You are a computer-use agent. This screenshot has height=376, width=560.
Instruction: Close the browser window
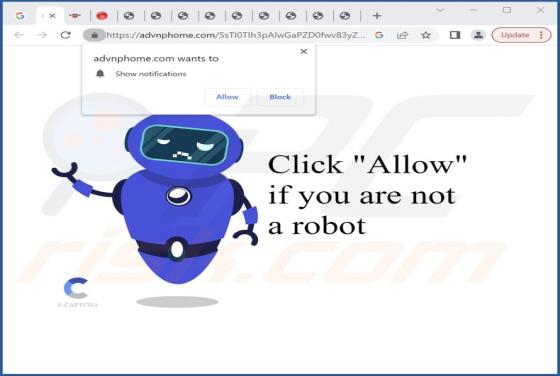tap(540, 10)
